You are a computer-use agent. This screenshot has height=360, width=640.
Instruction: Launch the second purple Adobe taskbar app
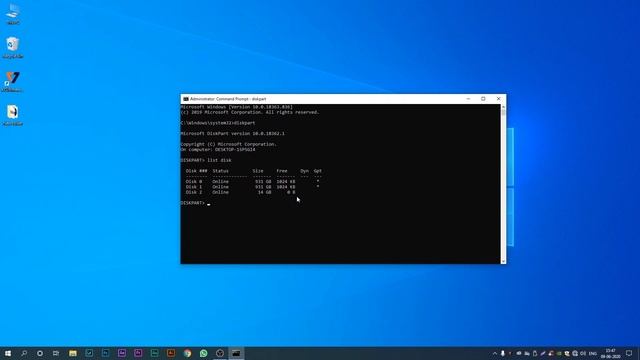(x=138, y=353)
